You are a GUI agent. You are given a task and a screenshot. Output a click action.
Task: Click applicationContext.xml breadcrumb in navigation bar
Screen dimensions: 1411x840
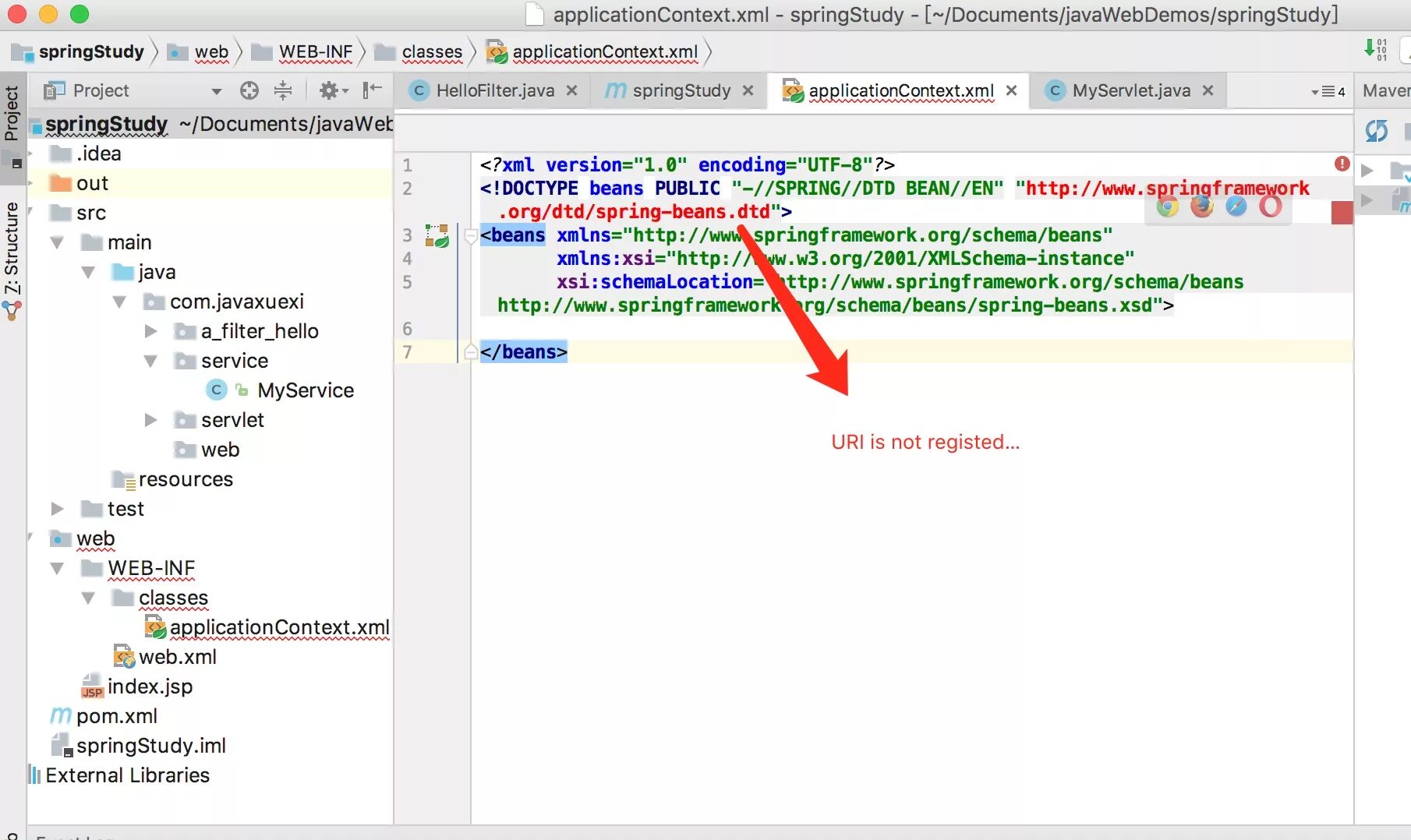pos(592,52)
